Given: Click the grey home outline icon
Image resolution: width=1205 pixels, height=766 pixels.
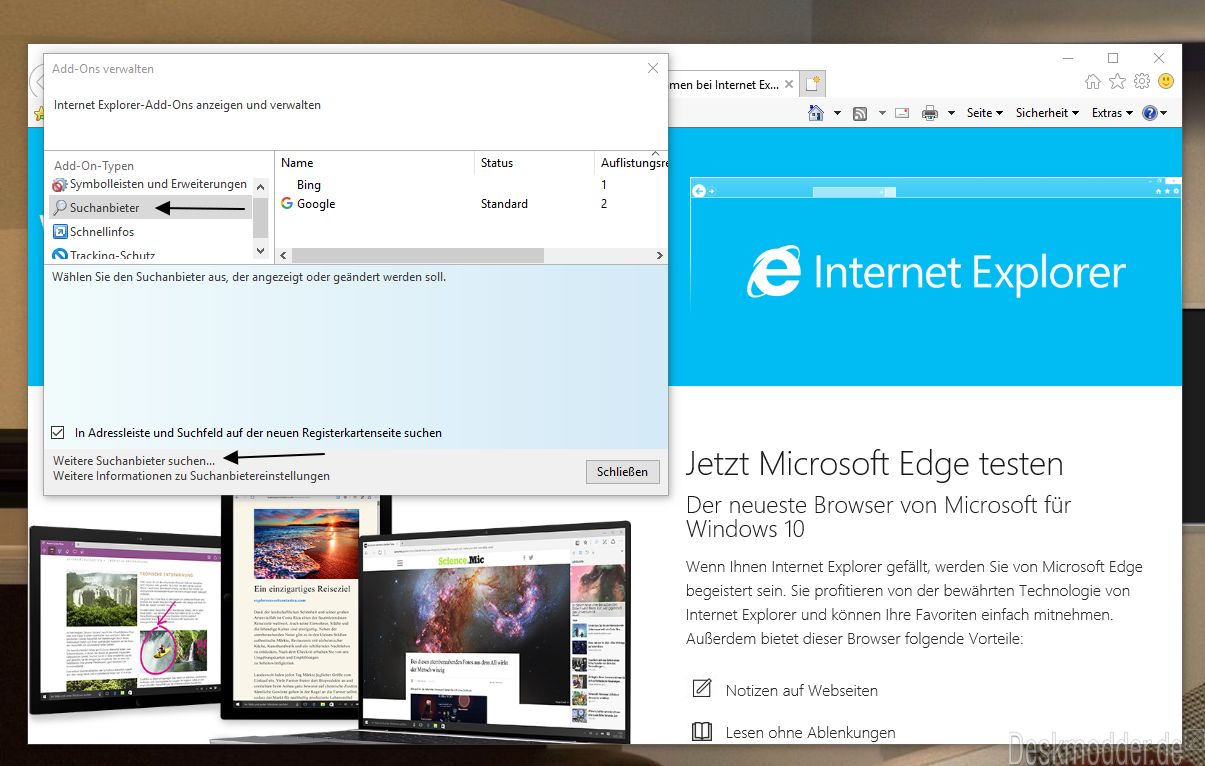Looking at the screenshot, I should 1093,81.
